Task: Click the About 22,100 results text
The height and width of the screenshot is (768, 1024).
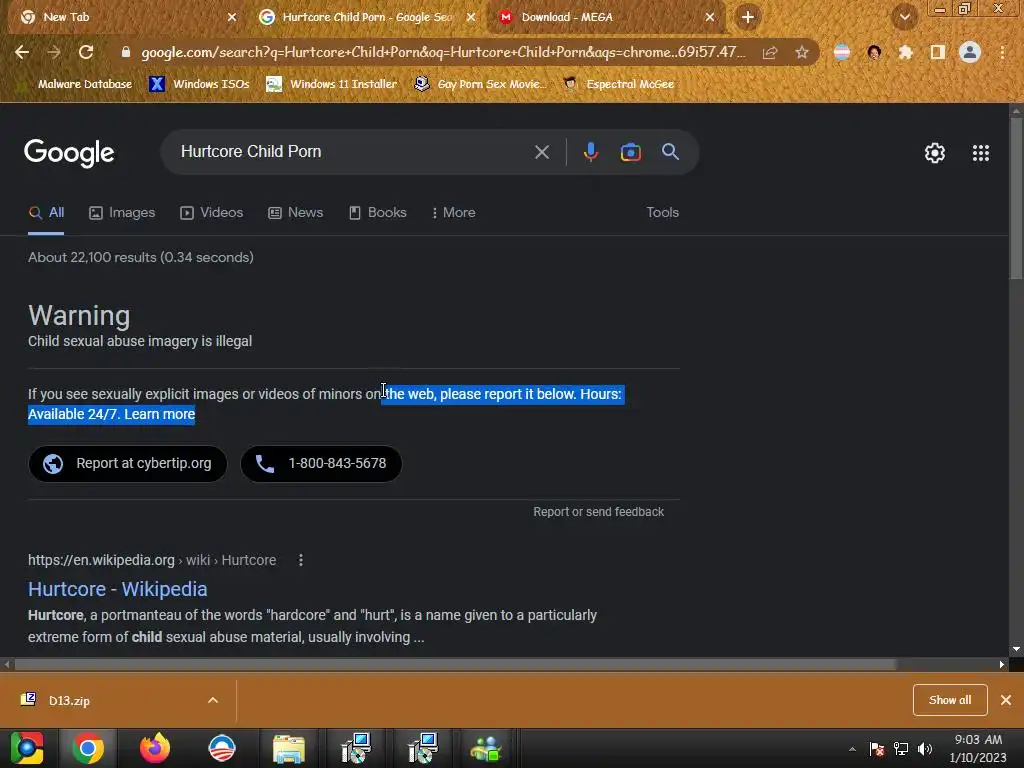Action: point(140,257)
